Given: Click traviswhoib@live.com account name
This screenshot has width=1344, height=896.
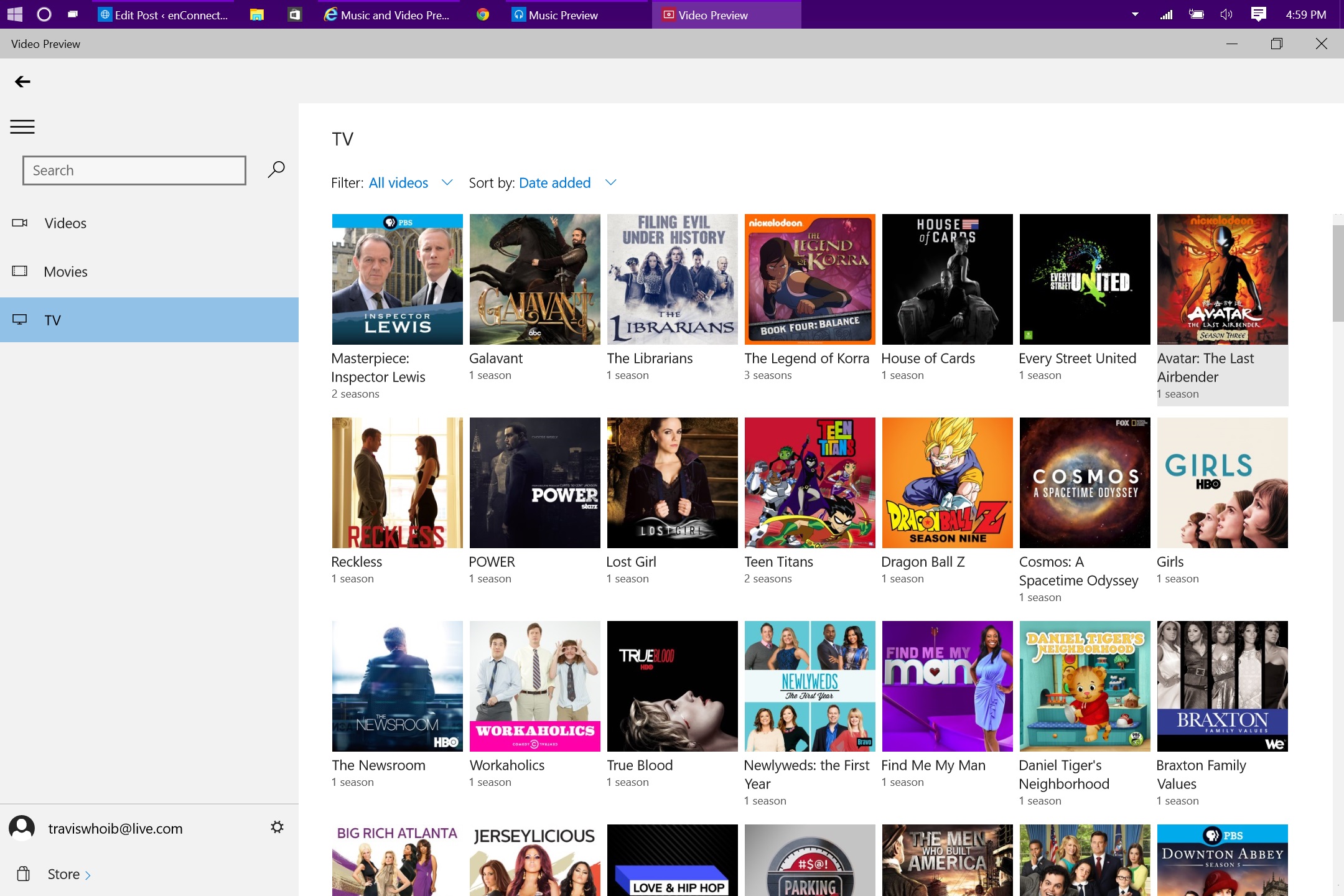Looking at the screenshot, I should tap(115, 829).
